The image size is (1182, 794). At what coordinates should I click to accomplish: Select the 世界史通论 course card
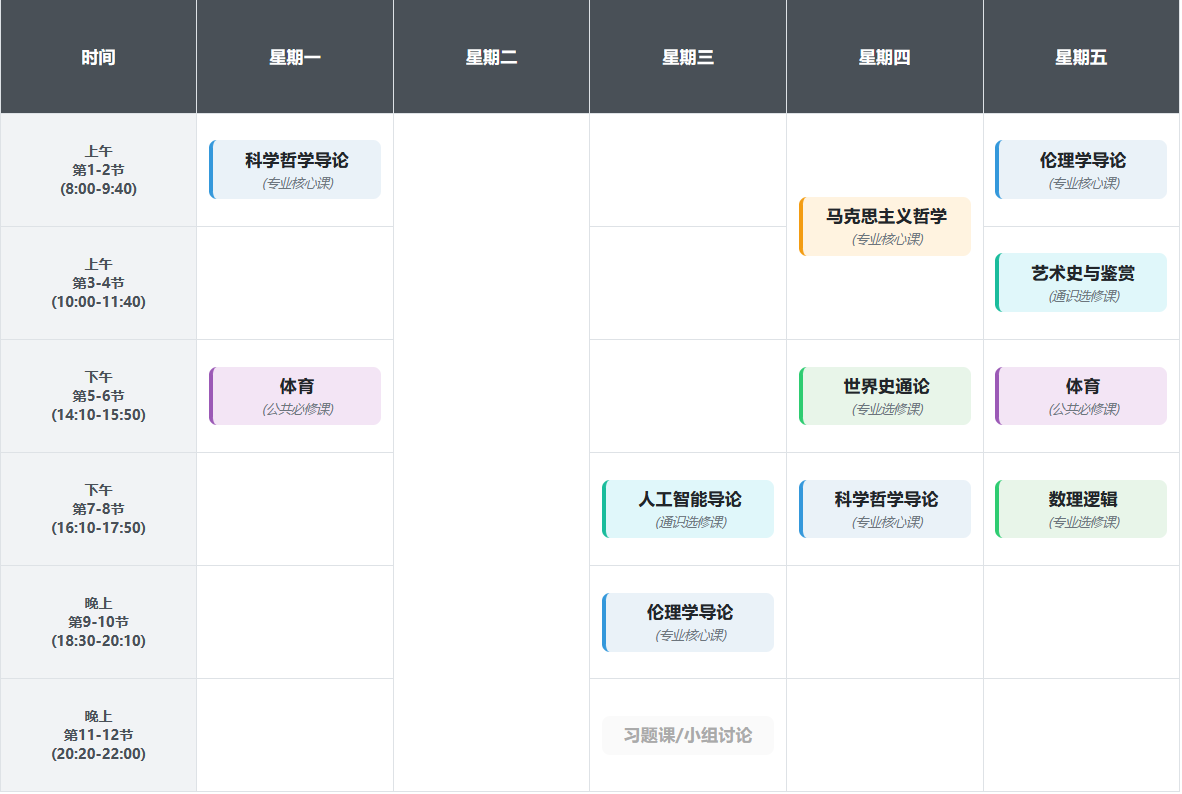point(885,396)
